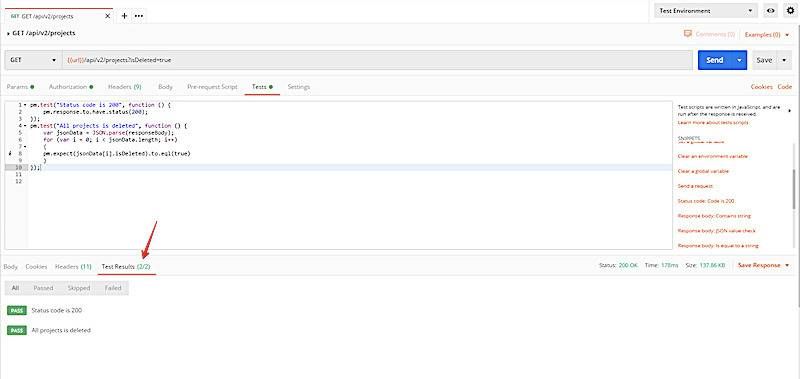Click the blue Send button
The image size is (800, 379).
[715, 60]
